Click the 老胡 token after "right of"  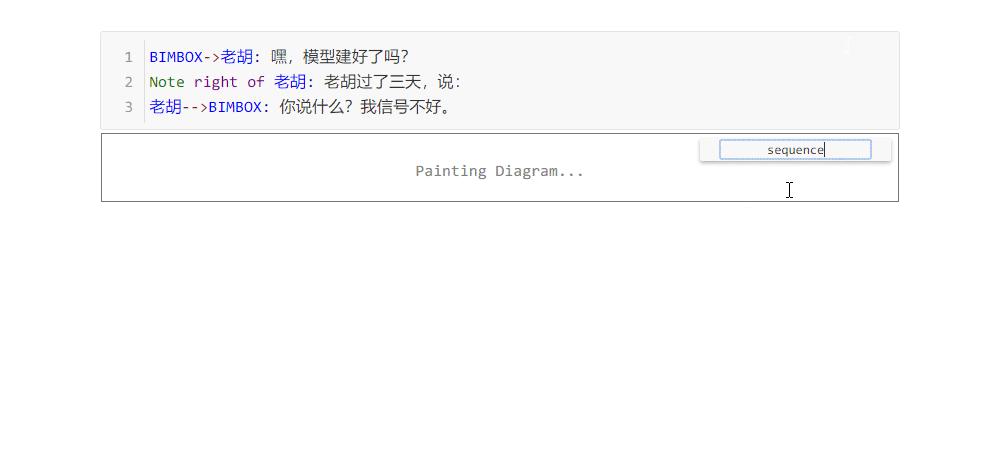pyautogui.click(x=290, y=82)
